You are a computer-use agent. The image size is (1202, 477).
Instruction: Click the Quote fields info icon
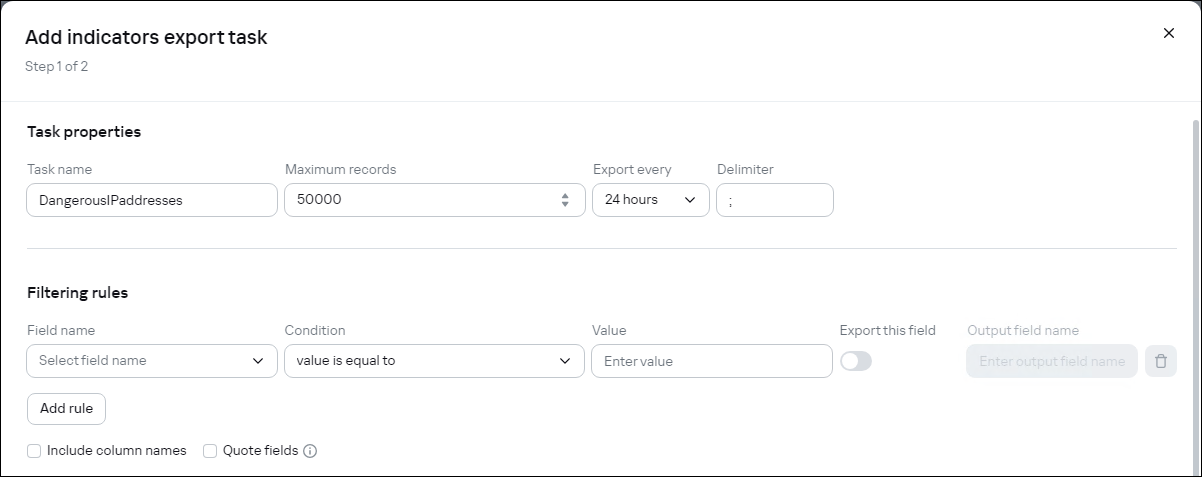click(310, 451)
